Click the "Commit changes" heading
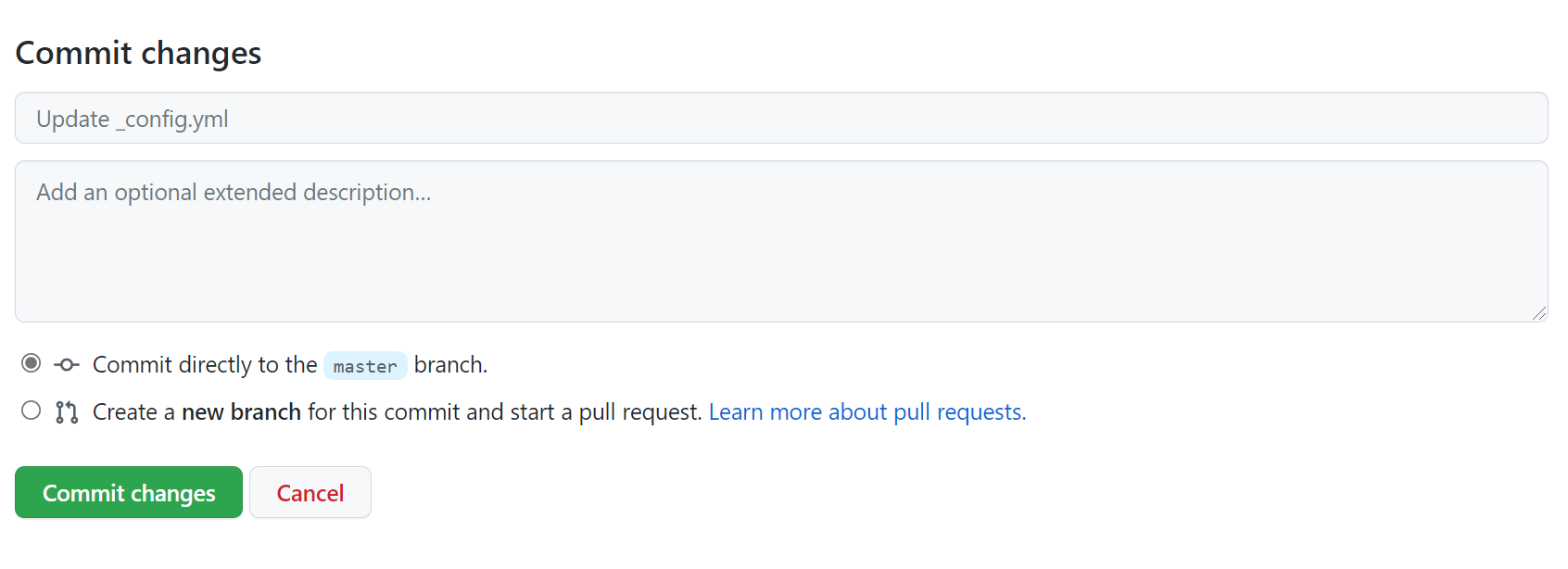1568x569 pixels. [x=139, y=54]
